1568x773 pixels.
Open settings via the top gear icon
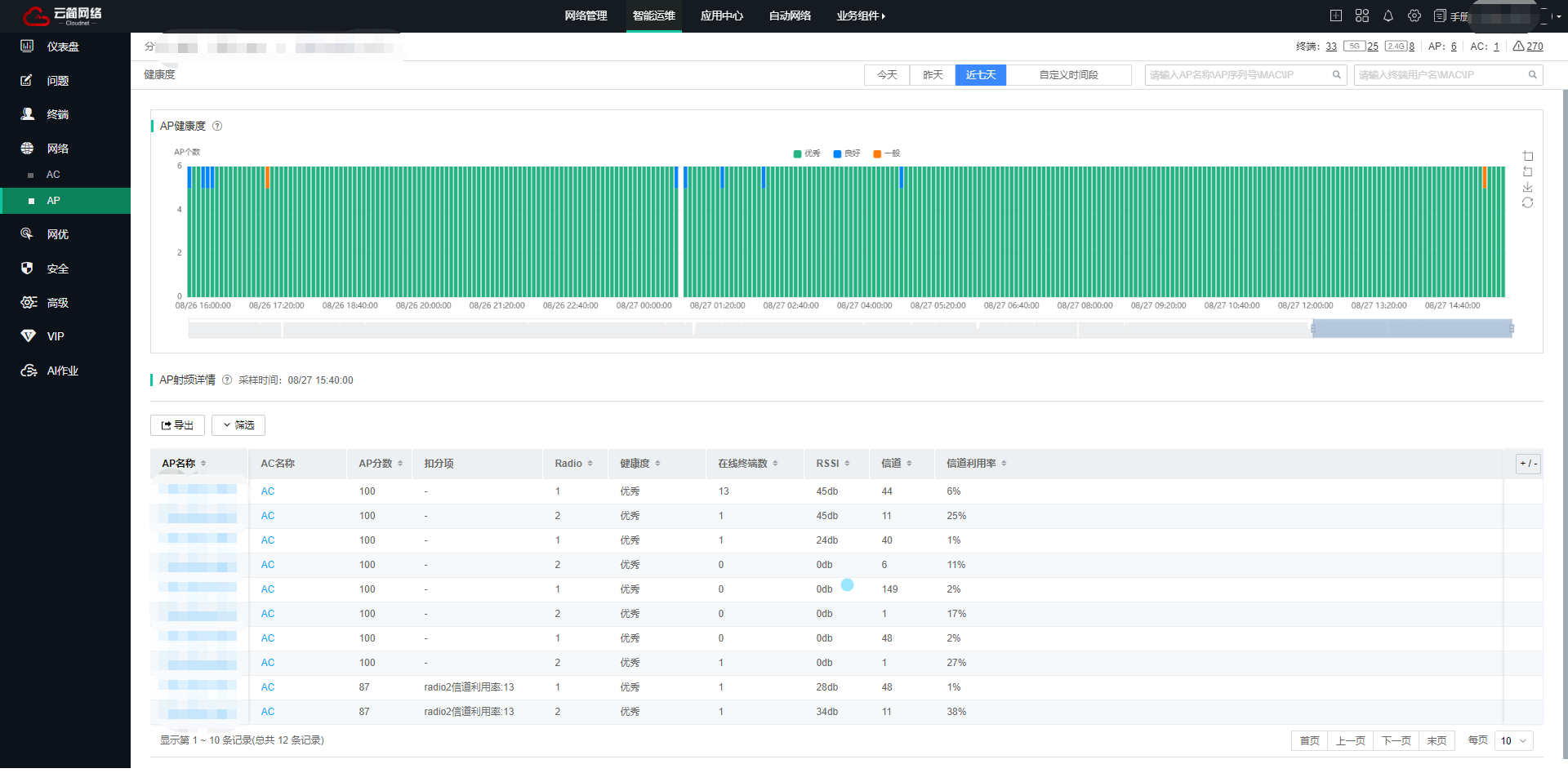[1414, 16]
